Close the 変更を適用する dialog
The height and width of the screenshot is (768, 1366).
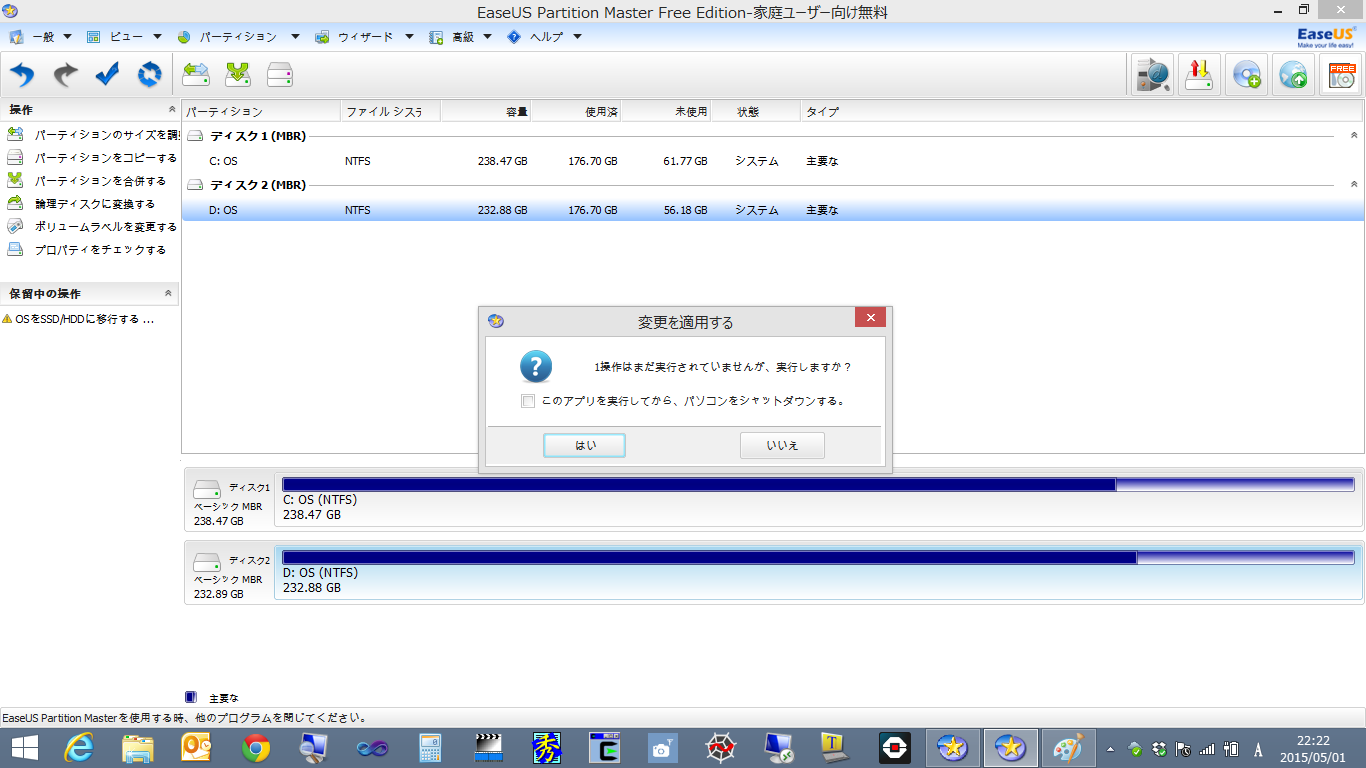point(870,318)
